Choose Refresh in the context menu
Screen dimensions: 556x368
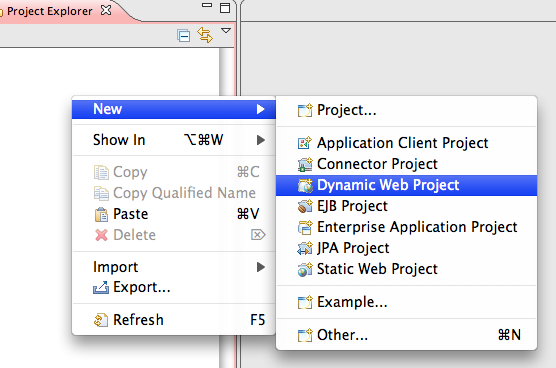point(174,320)
